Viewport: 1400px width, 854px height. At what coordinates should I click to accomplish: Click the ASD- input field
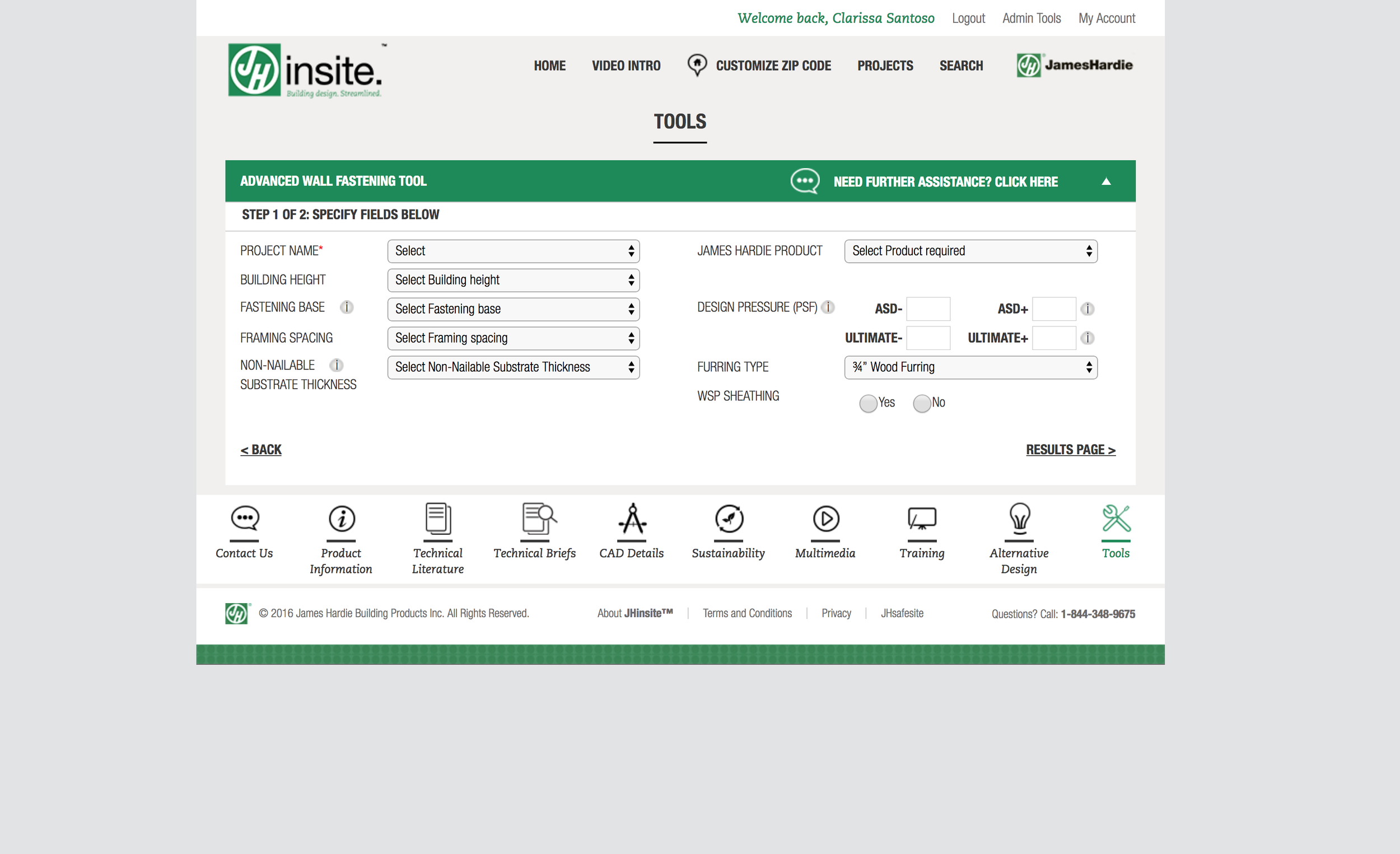[x=928, y=309]
